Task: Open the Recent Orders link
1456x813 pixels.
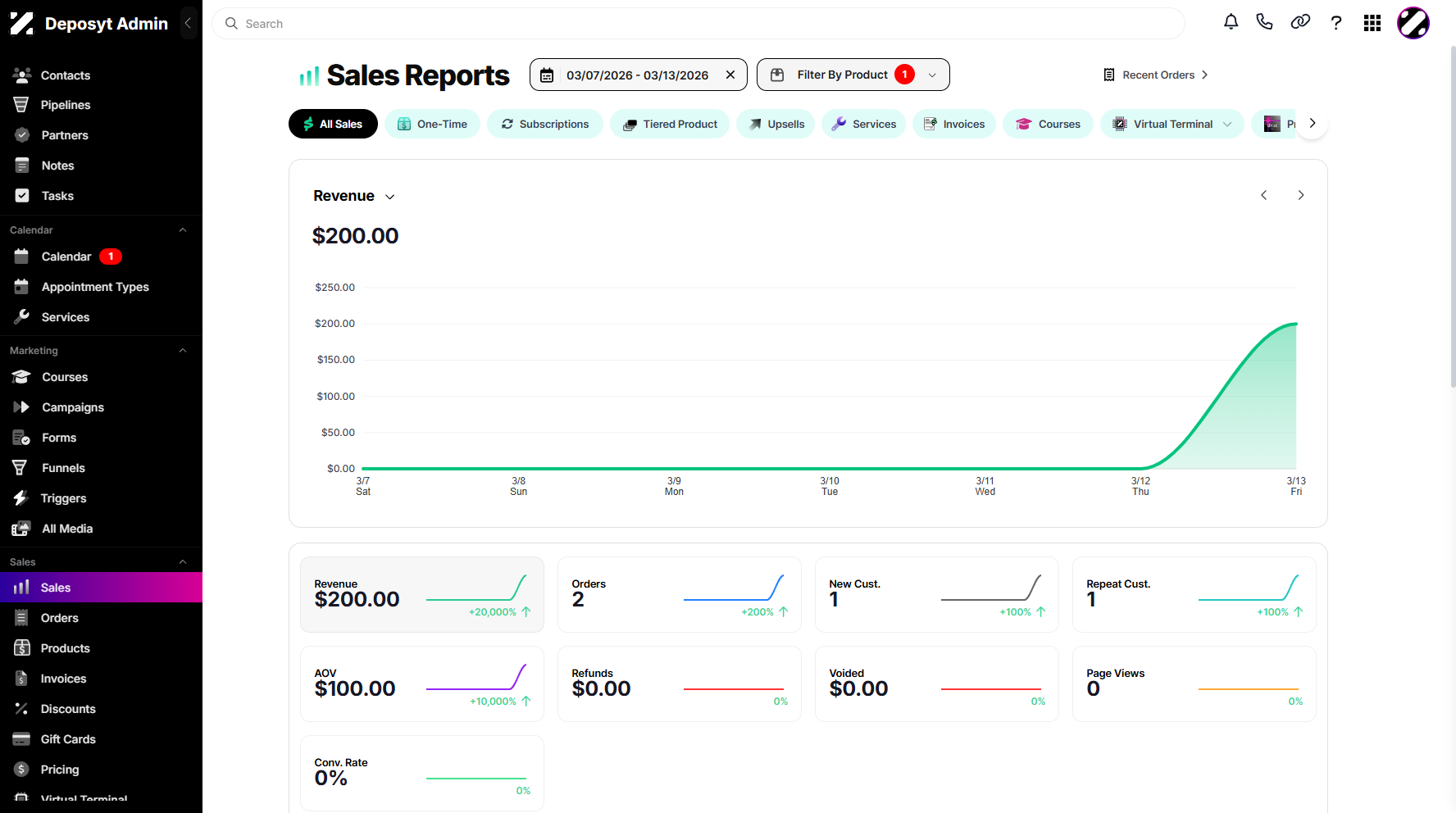Action: coord(1156,75)
